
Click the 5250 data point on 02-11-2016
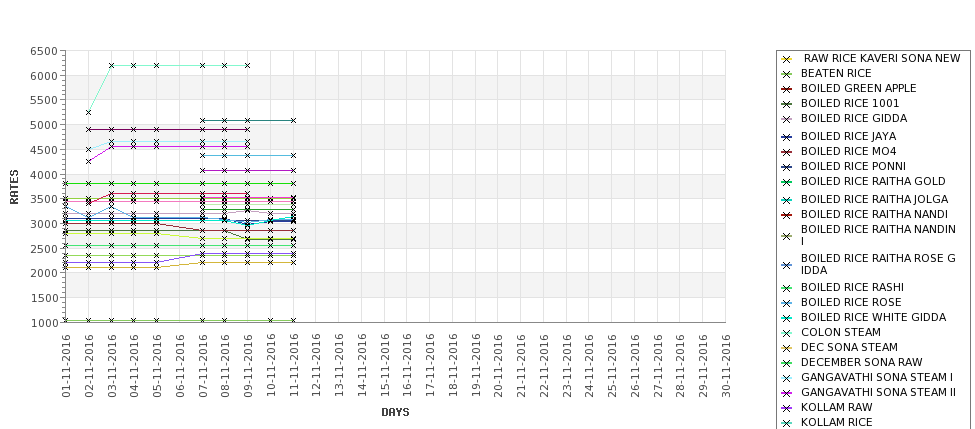click(x=88, y=113)
